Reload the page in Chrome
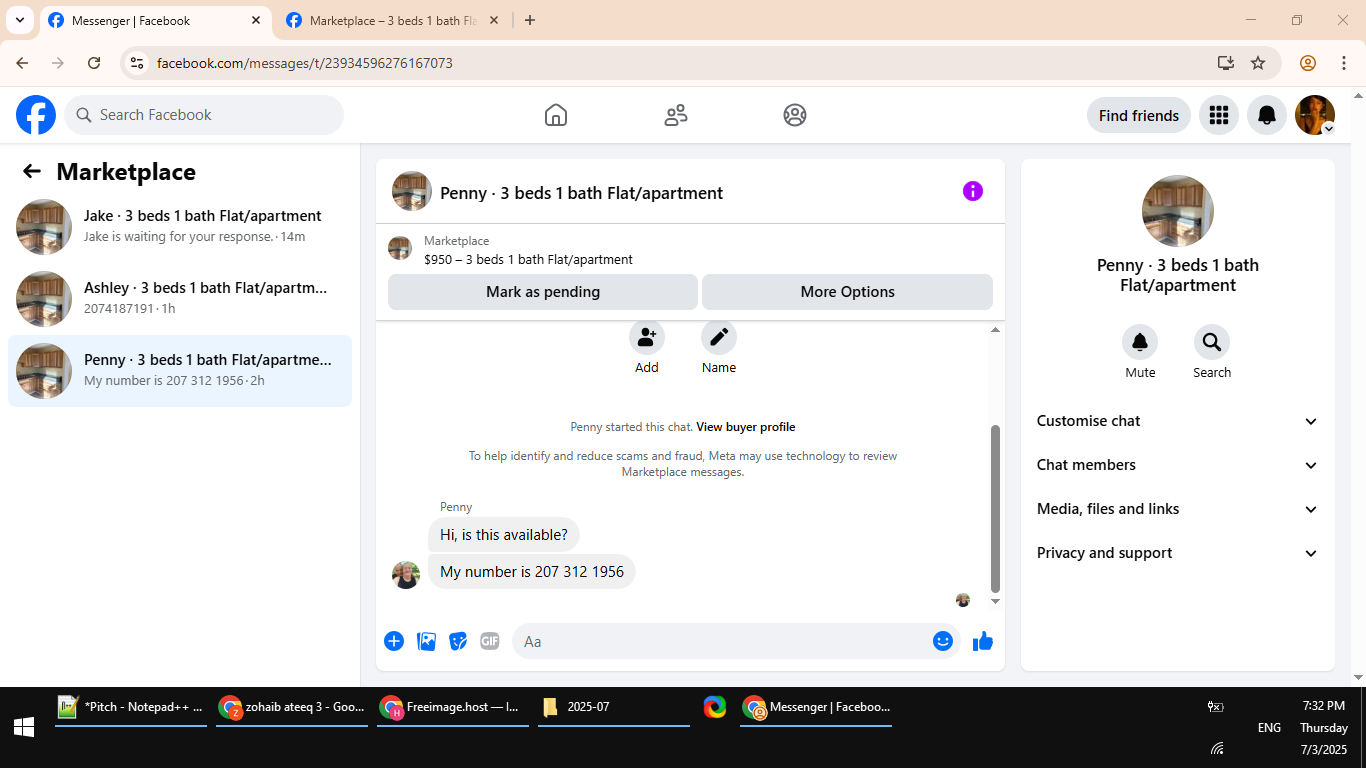 94,63
